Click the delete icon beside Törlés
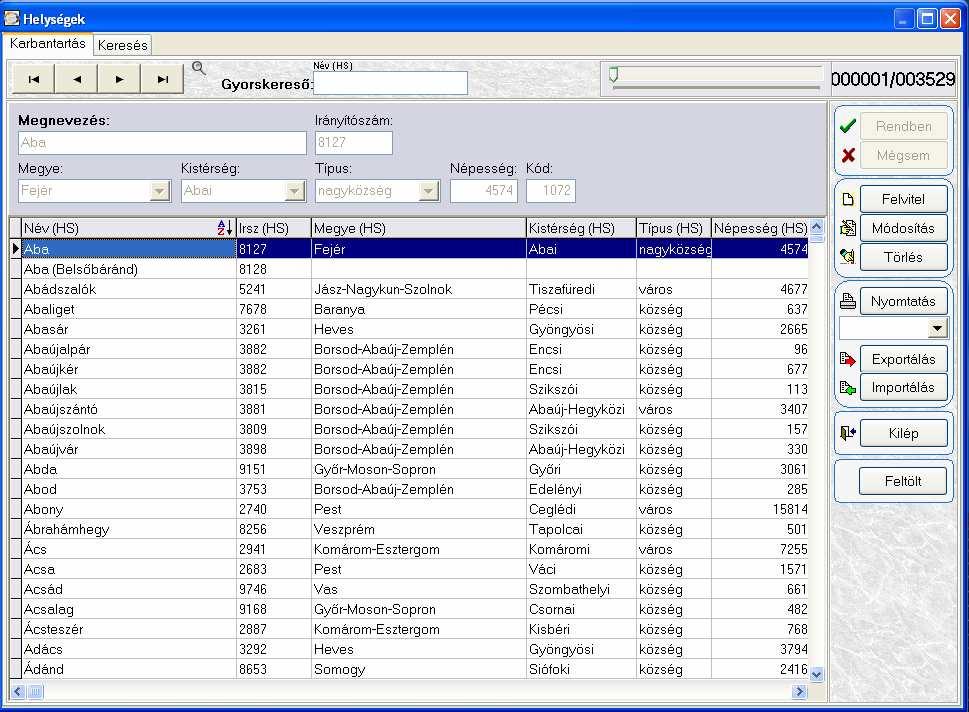This screenshot has width=969, height=712. click(x=848, y=256)
